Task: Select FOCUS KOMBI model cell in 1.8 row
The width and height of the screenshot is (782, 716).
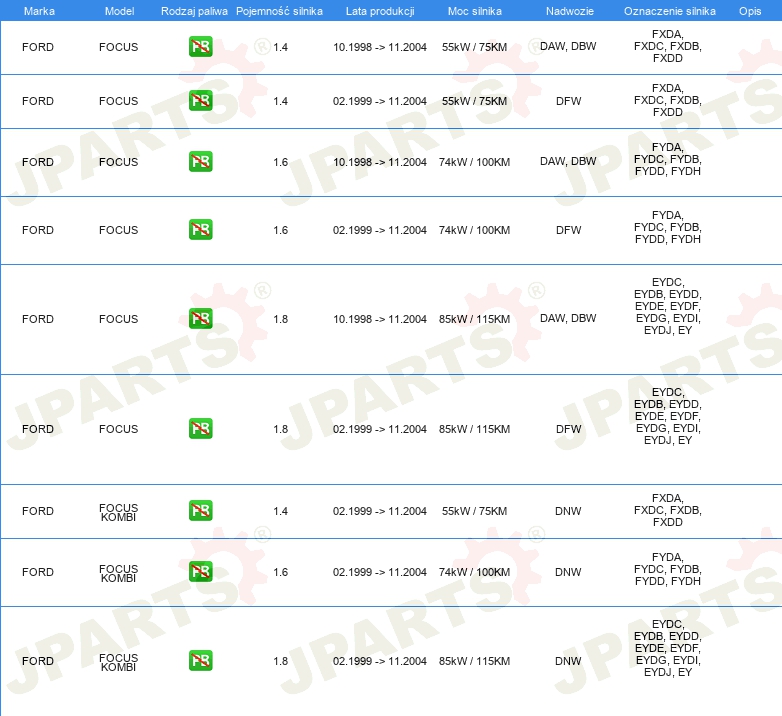Action: pyautogui.click(x=118, y=662)
